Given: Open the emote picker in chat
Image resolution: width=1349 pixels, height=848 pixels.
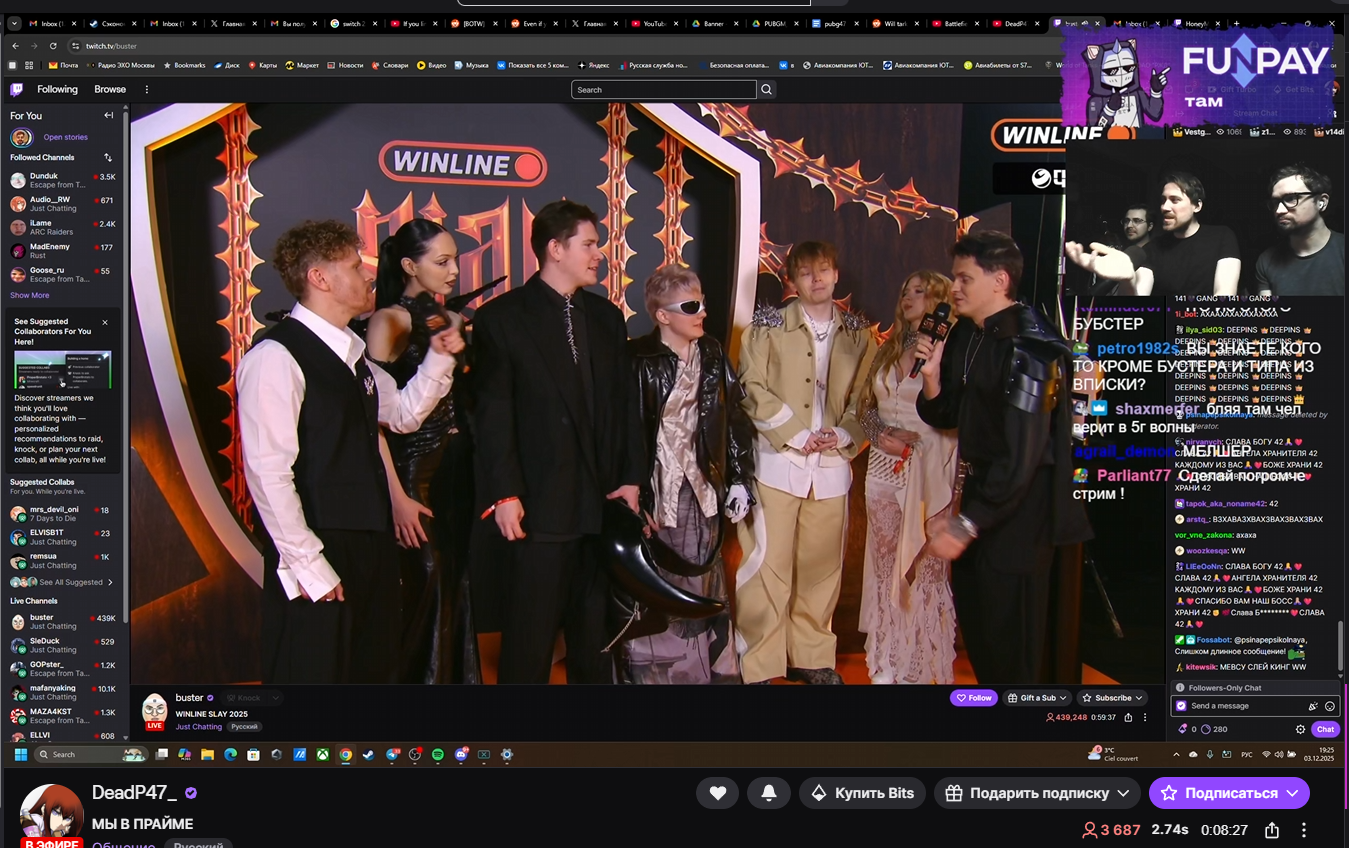Looking at the screenshot, I should click(x=1330, y=706).
